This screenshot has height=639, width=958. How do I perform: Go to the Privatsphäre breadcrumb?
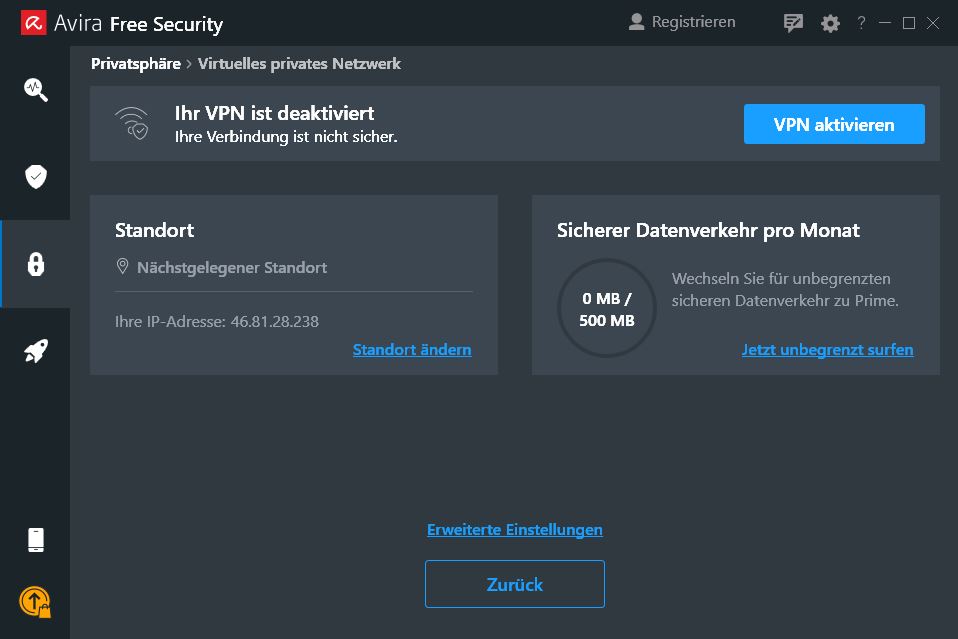click(x=136, y=64)
